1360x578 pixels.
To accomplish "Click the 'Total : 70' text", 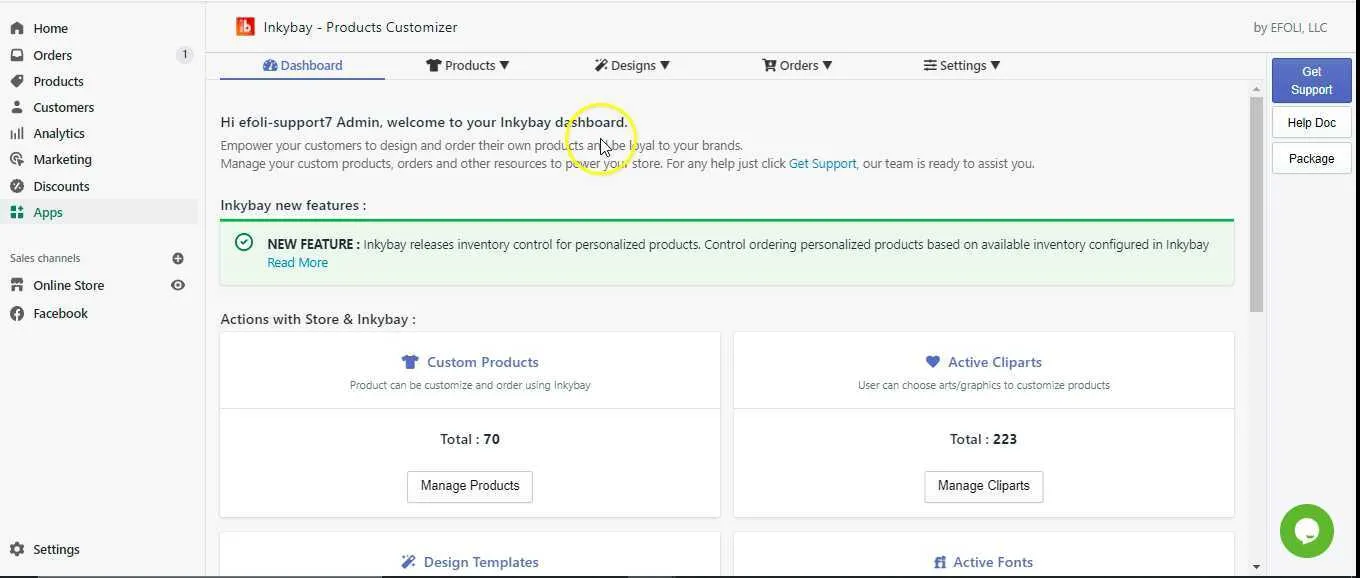I will coord(470,439).
